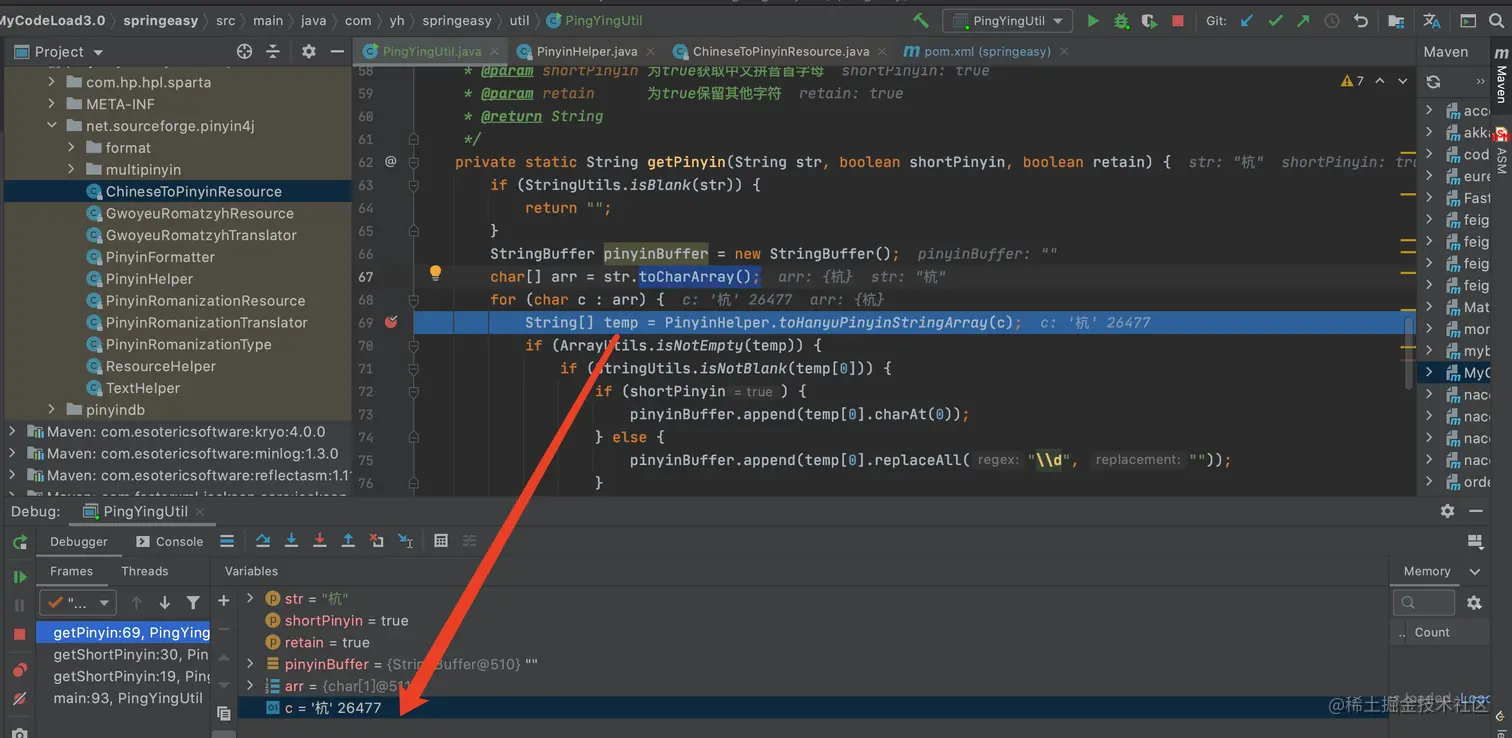Image resolution: width=1512 pixels, height=738 pixels.
Task: Click Git update project arrow
Action: pos(1246,21)
